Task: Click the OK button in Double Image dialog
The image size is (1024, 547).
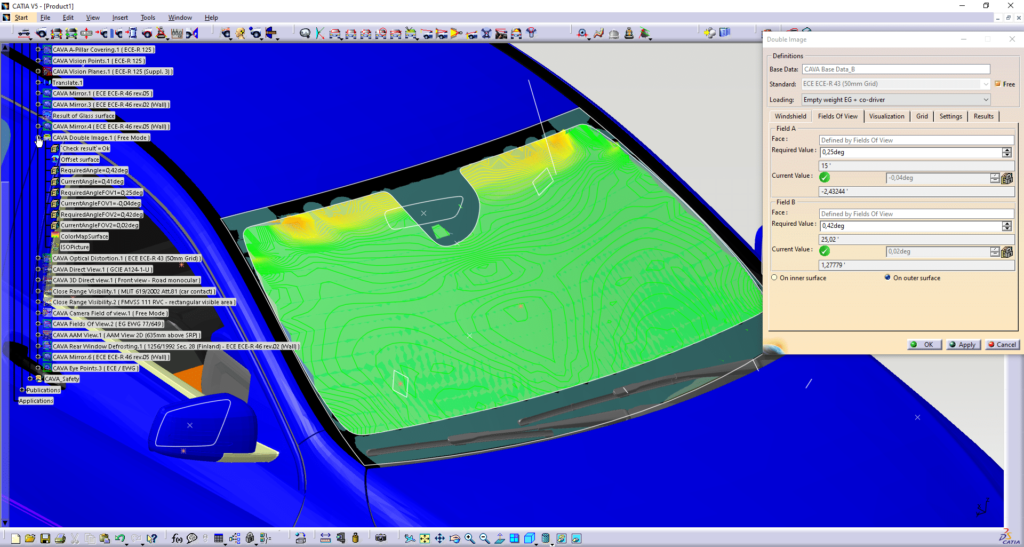Action: pos(923,345)
